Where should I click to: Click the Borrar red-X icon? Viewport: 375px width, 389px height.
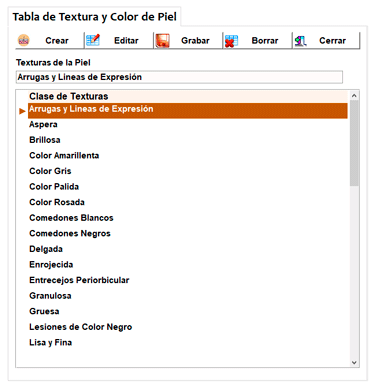(231, 41)
